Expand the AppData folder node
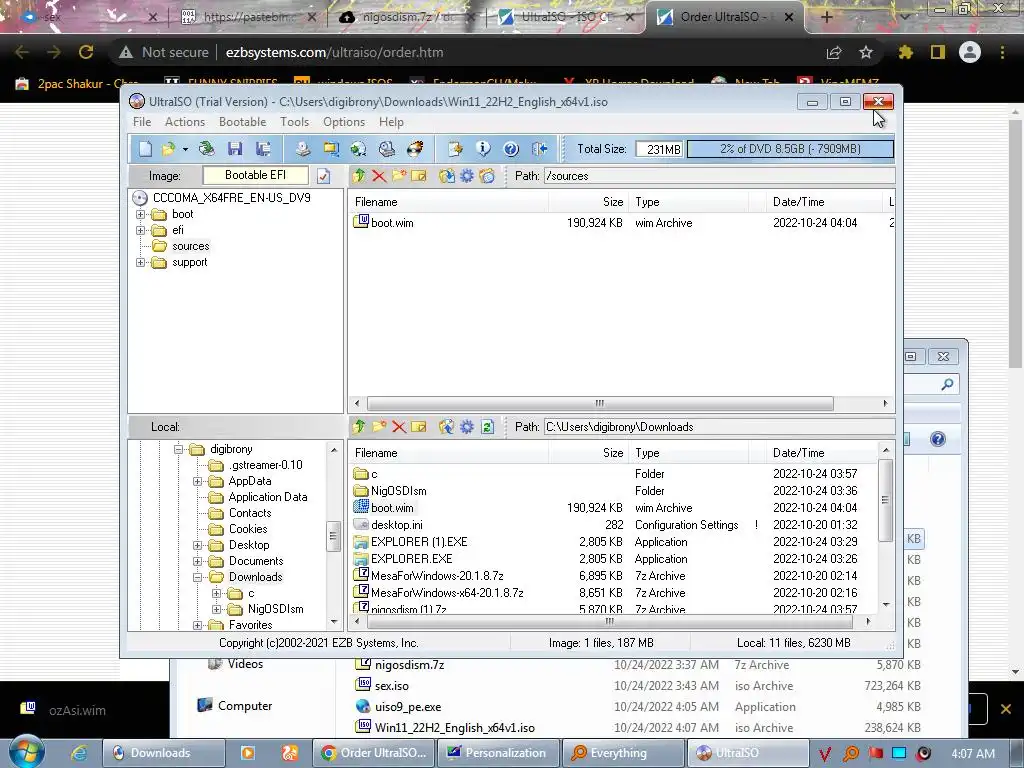Screen dimensions: 1024x768 coord(198,481)
